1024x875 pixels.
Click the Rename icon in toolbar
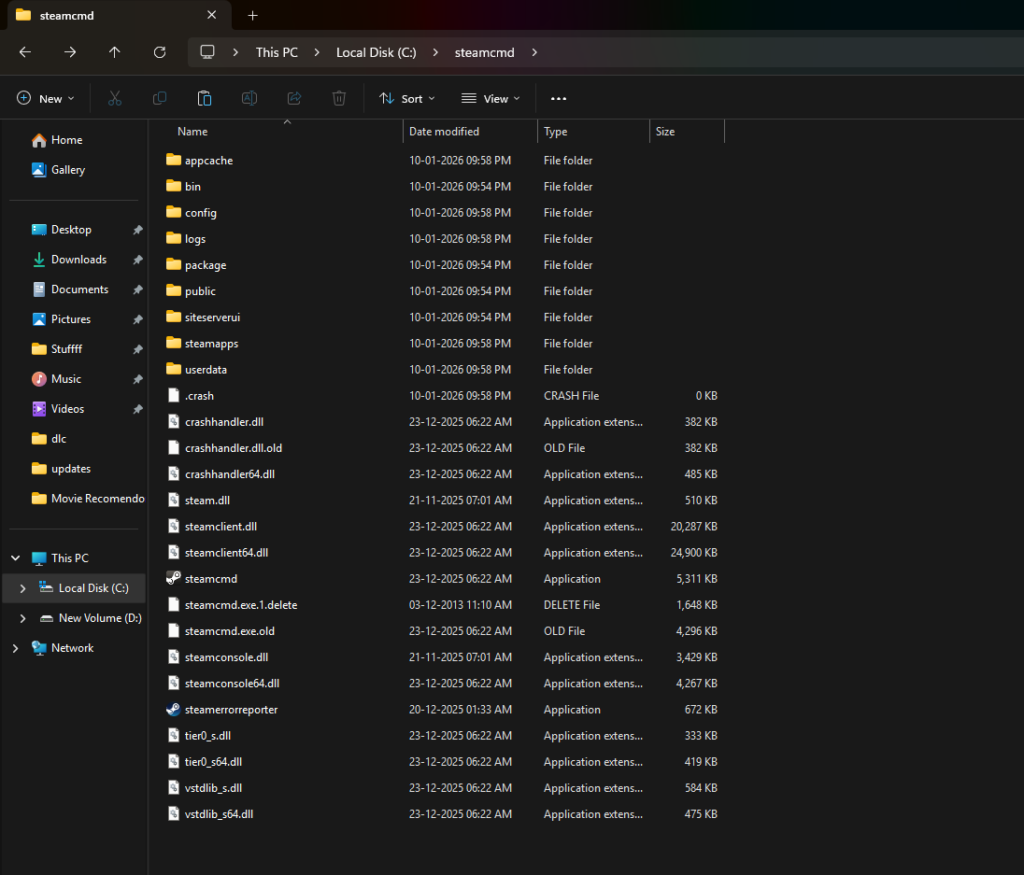pyautogui.click(x=249, y=98)
